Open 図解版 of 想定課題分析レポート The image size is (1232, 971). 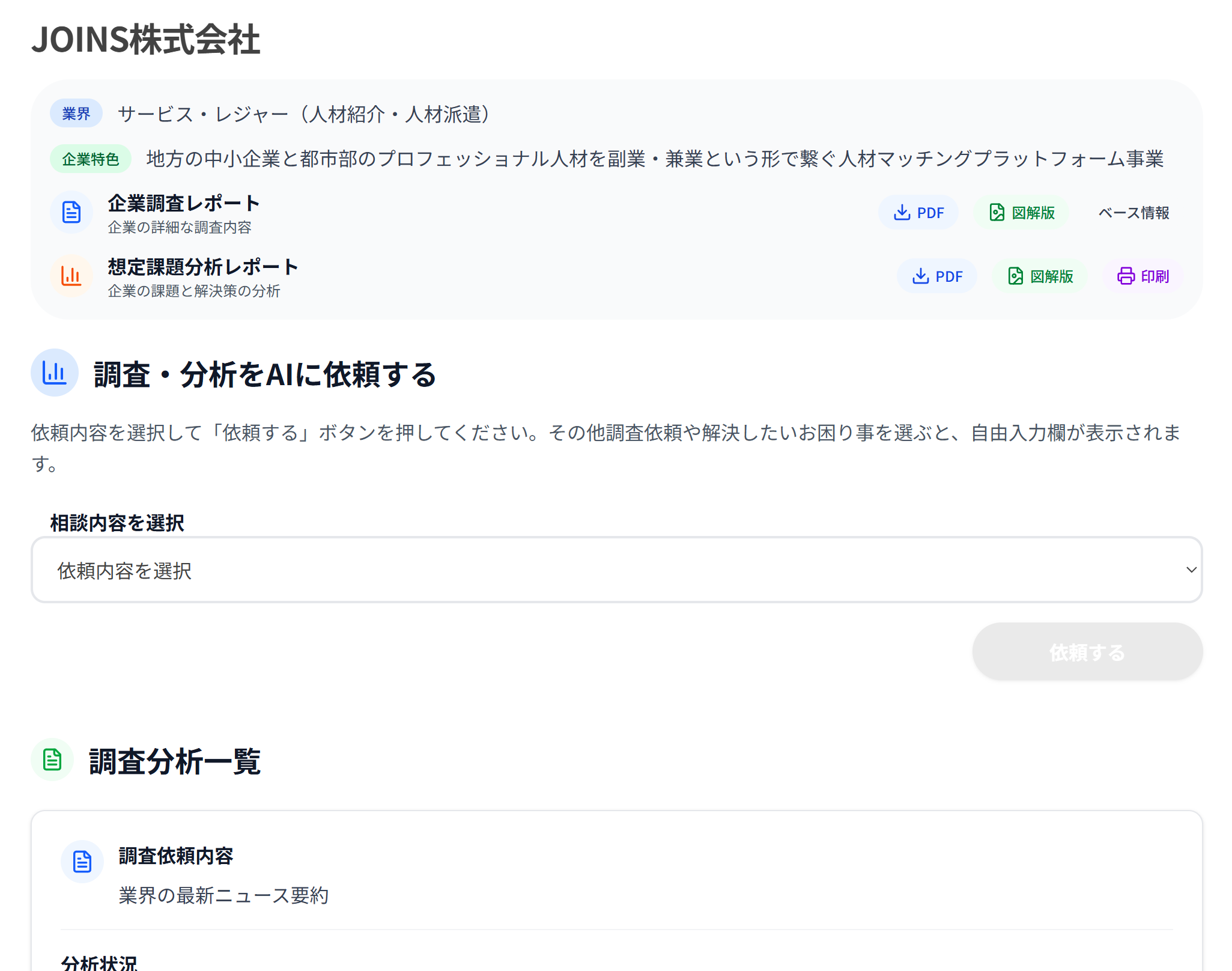tap(1040, 276)
